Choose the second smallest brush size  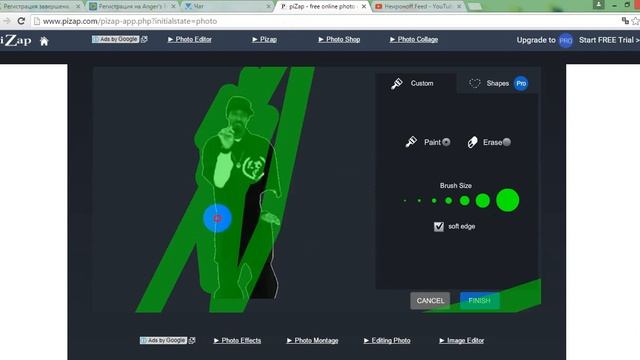pyautogui.click(x=419, y=201)
